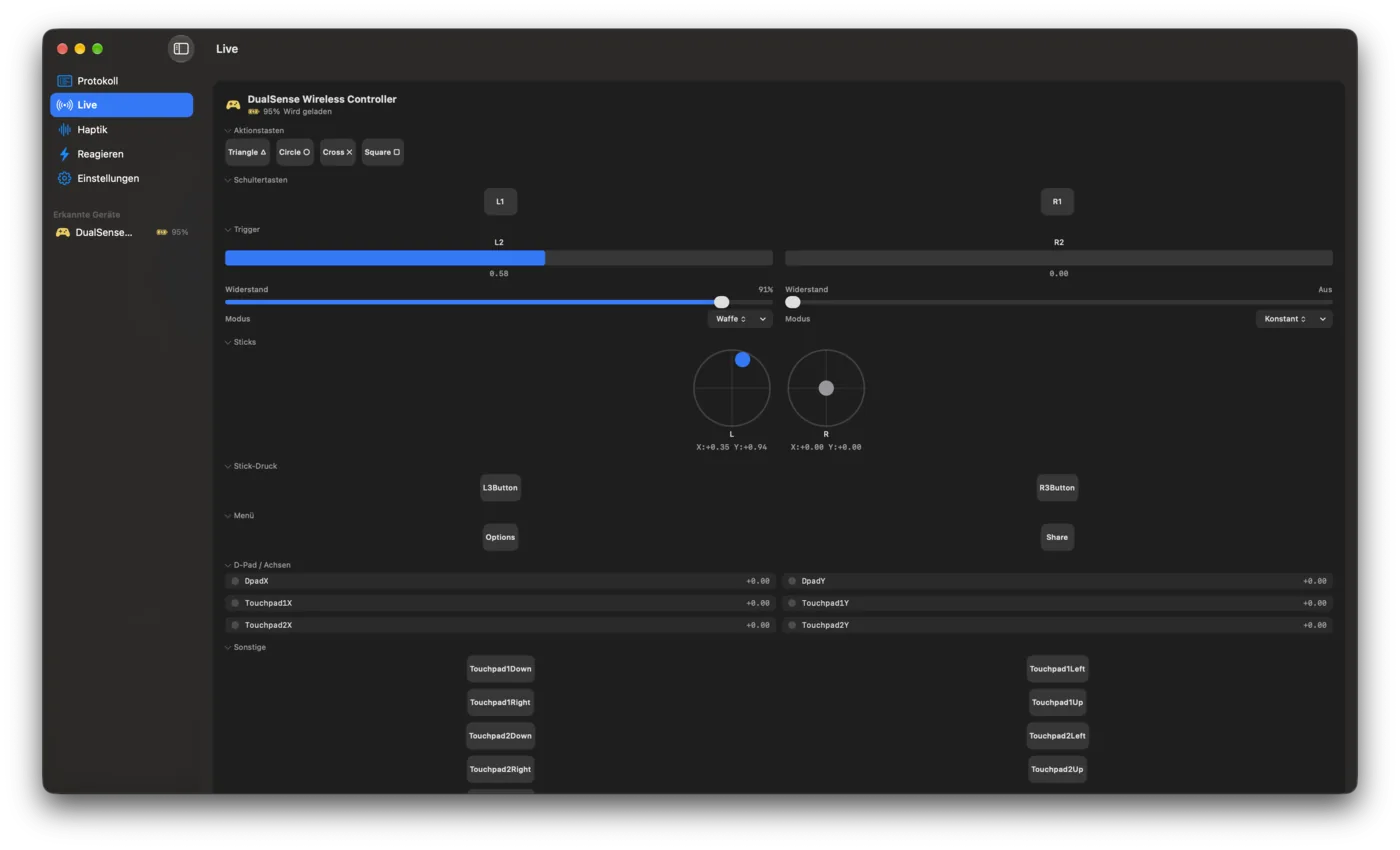Collapse the Aktionstasten section
This screenshot has width=1400, height=850.
(x=228, y=131)
